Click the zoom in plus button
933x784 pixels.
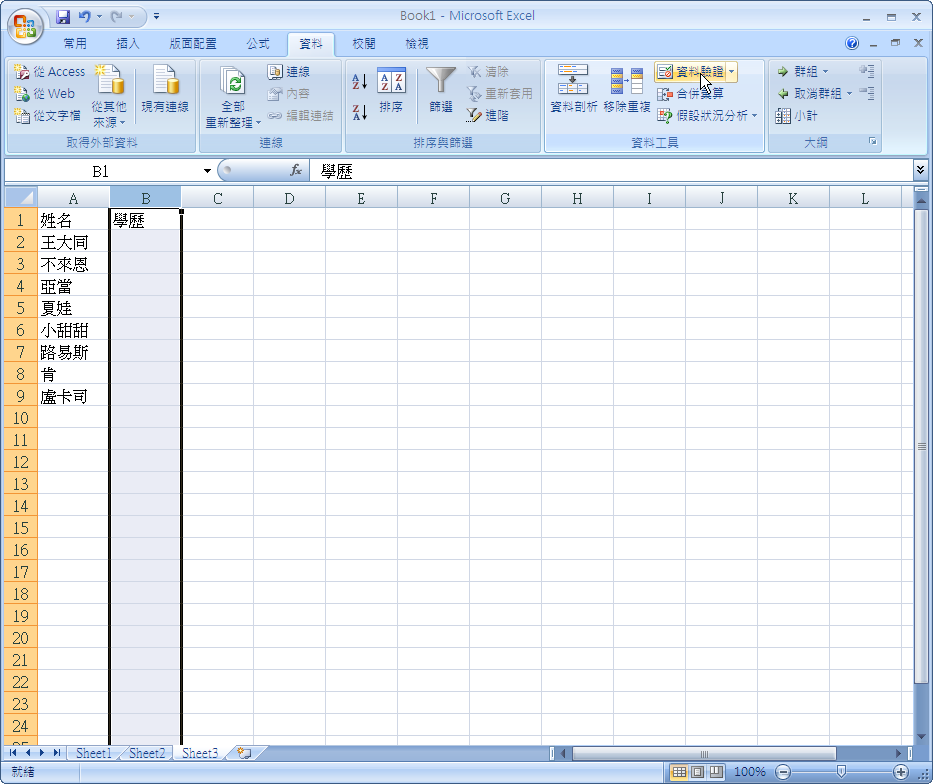click(901, 772)
